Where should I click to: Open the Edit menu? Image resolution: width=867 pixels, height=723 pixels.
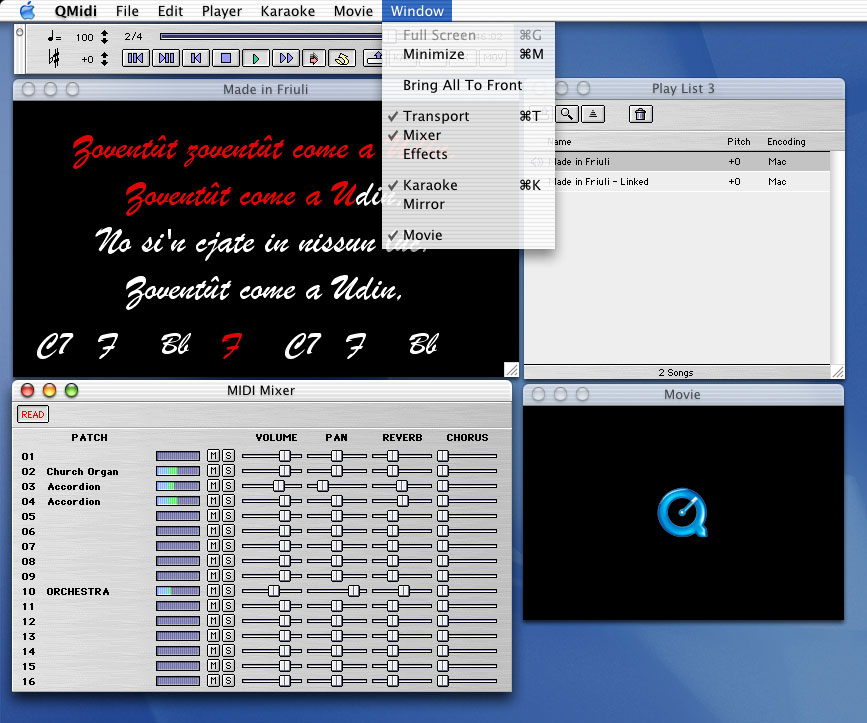click(170, 11)
